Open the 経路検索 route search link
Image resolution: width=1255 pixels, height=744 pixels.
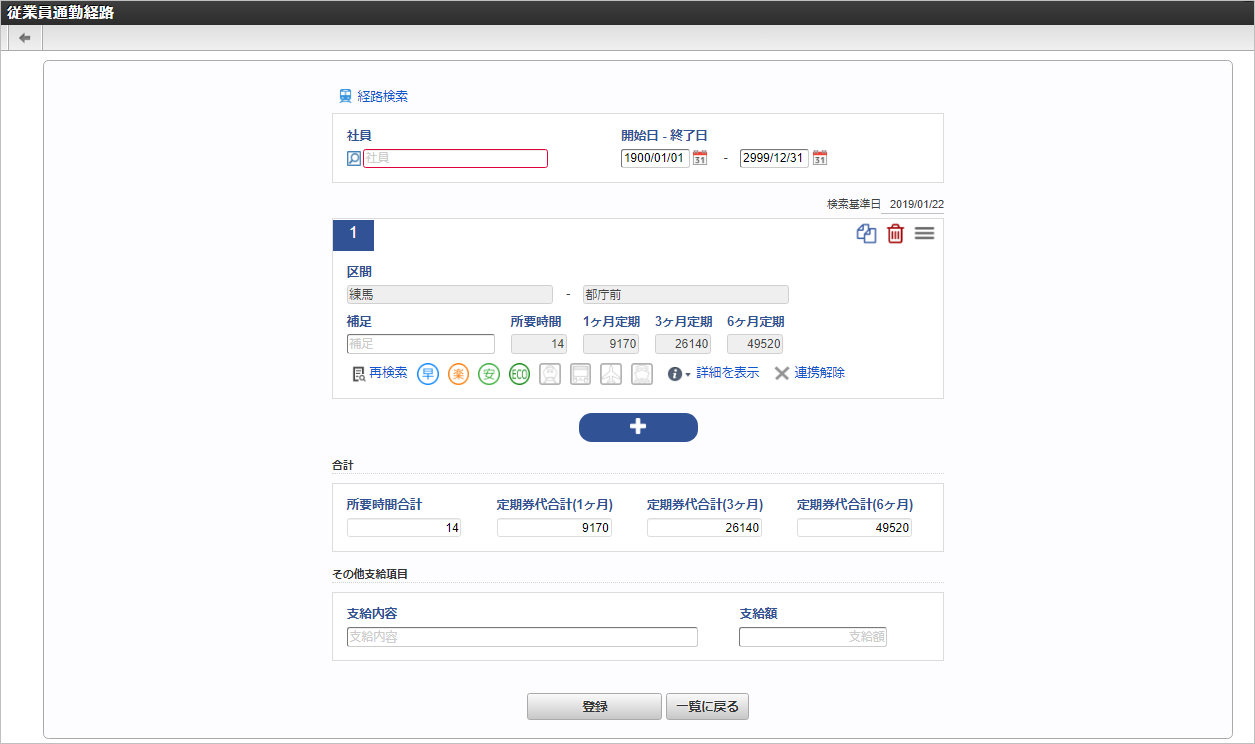(373, 97)
